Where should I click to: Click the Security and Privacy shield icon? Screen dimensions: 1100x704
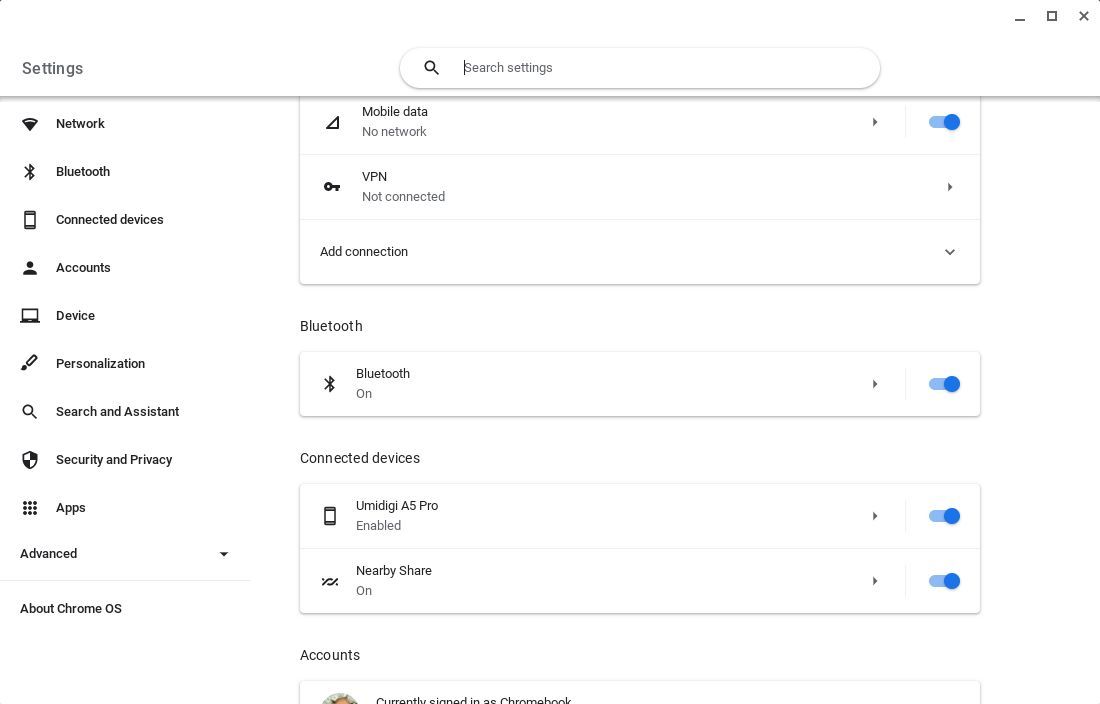[30, 459]
